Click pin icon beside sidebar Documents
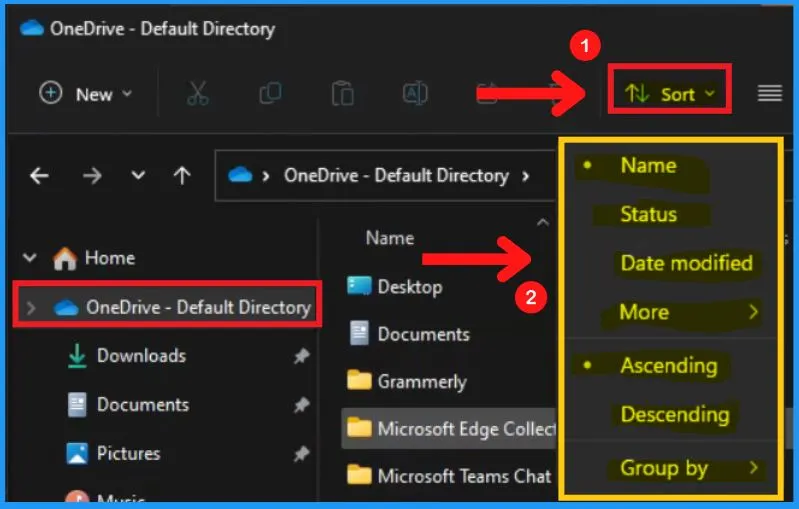The image size is (799, 509). [x=302, y=405]
